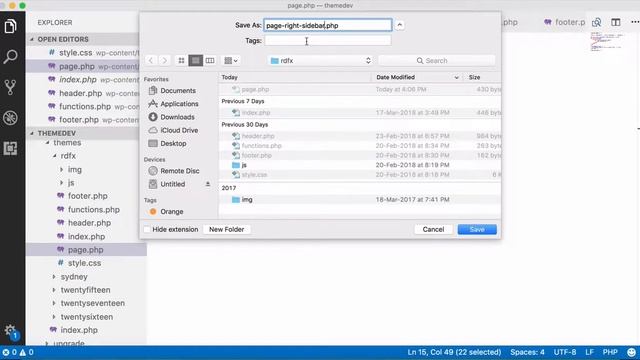640x360 pixels.
Task: Change language mode via PHP status
Action: [610, 352]
